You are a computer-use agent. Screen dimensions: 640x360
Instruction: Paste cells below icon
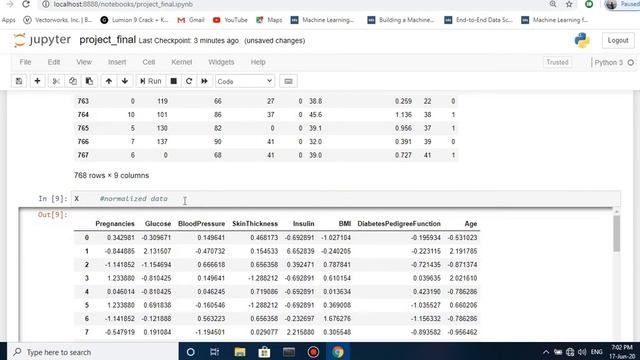(89, 81)
